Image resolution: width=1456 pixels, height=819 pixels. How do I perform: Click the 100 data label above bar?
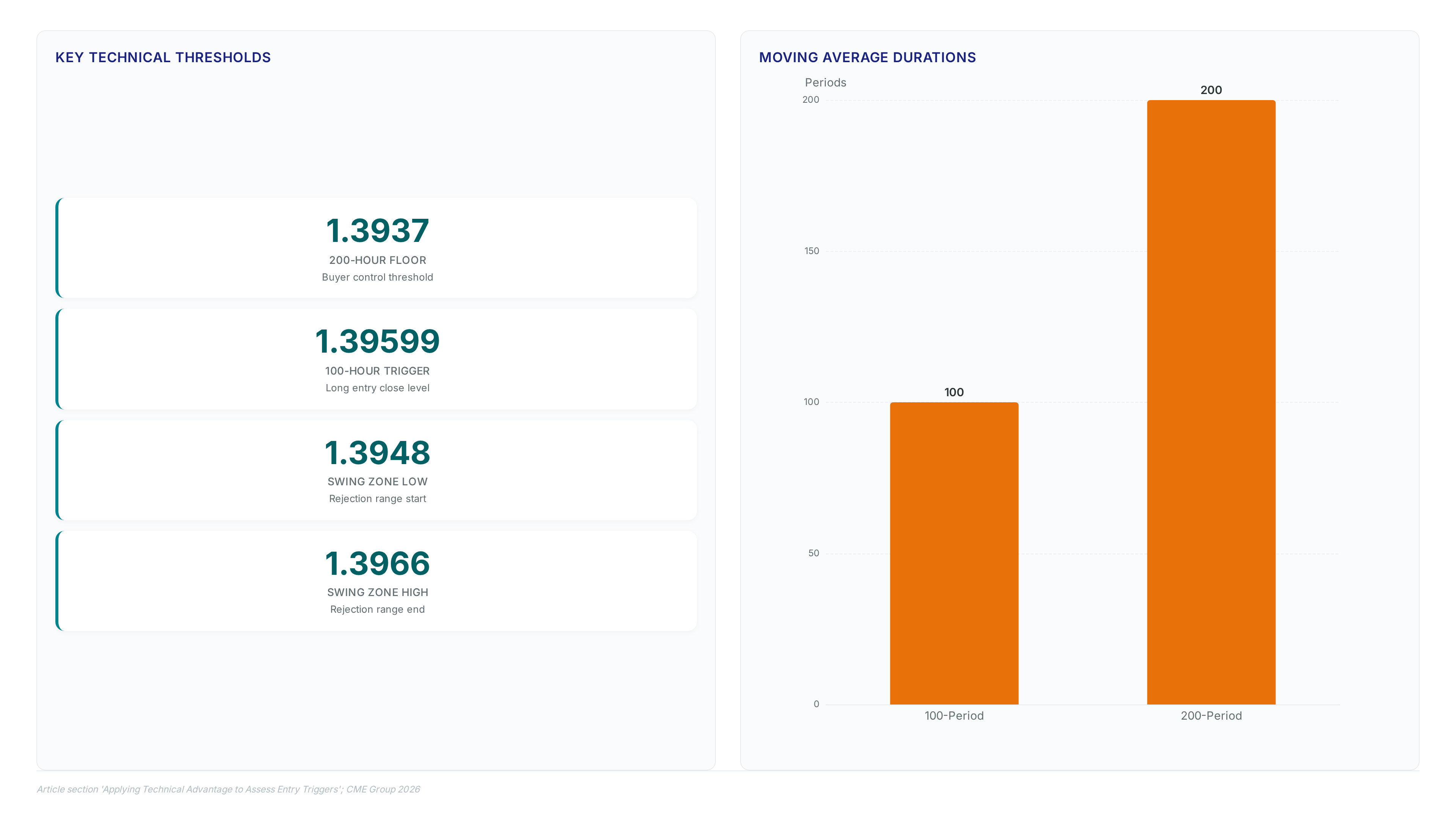954,392
